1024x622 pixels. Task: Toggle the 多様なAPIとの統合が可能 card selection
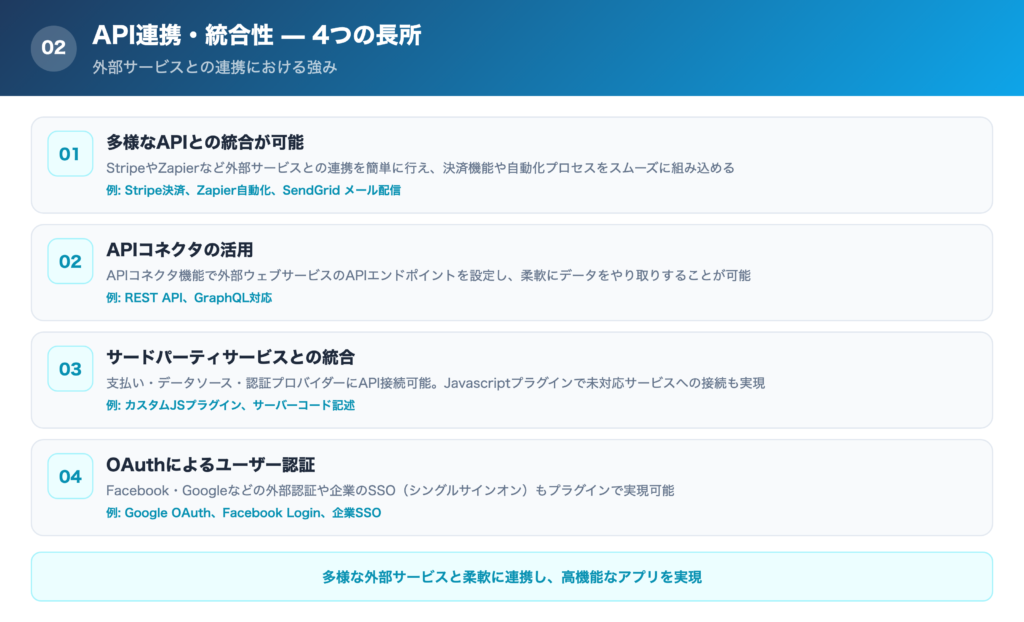point(512,163)
